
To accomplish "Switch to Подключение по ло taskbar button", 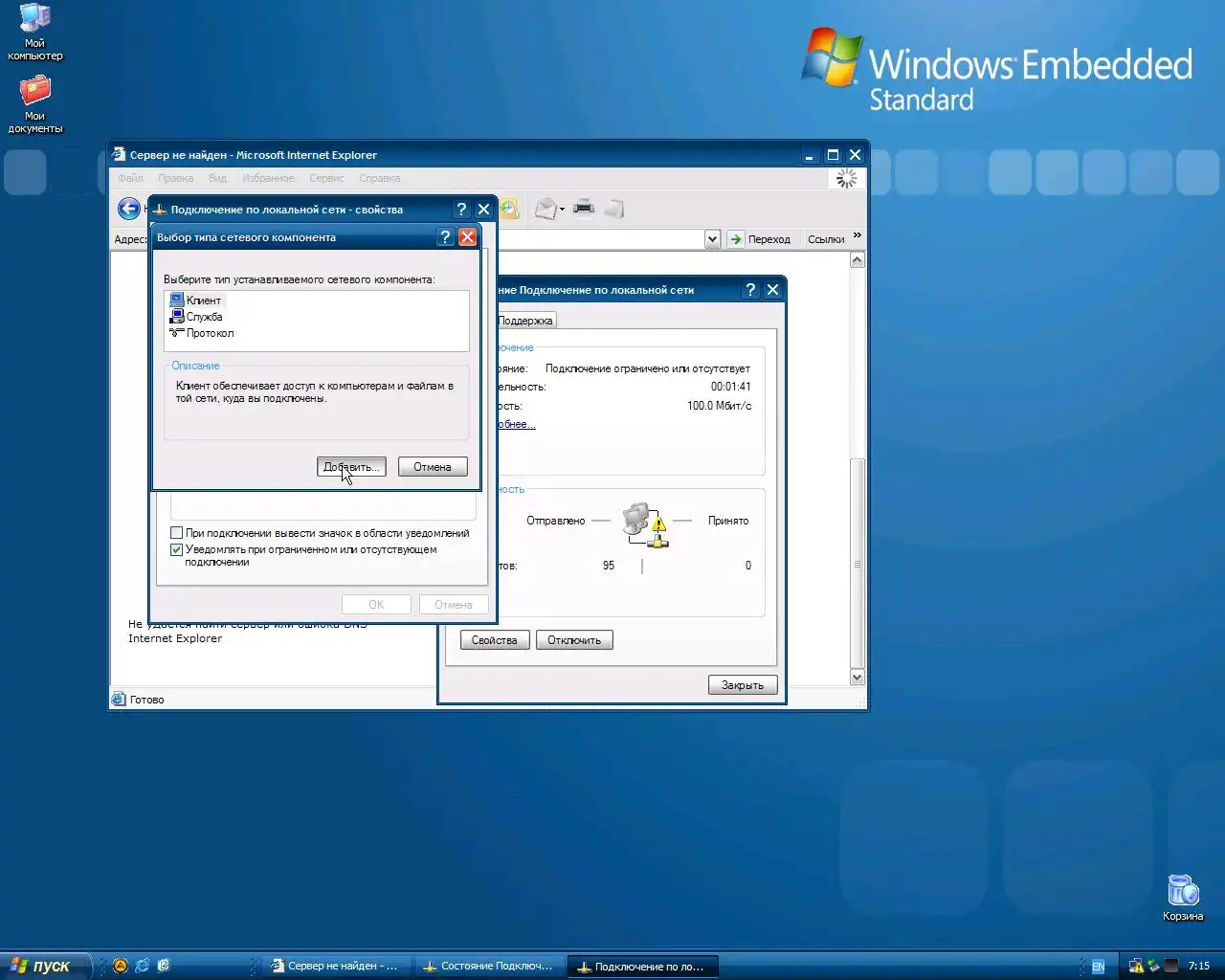I will (642, 966).
